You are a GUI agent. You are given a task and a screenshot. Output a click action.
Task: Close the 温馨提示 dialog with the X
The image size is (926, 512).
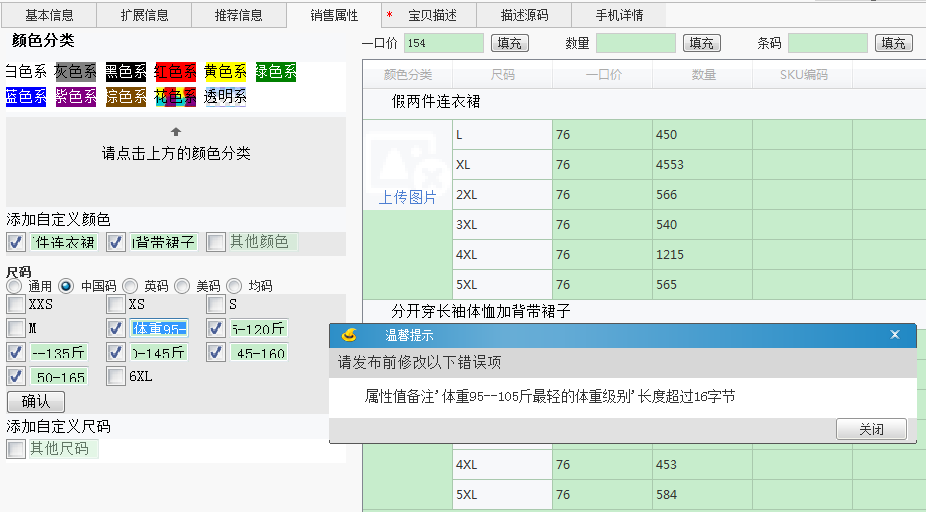point(895,336)
